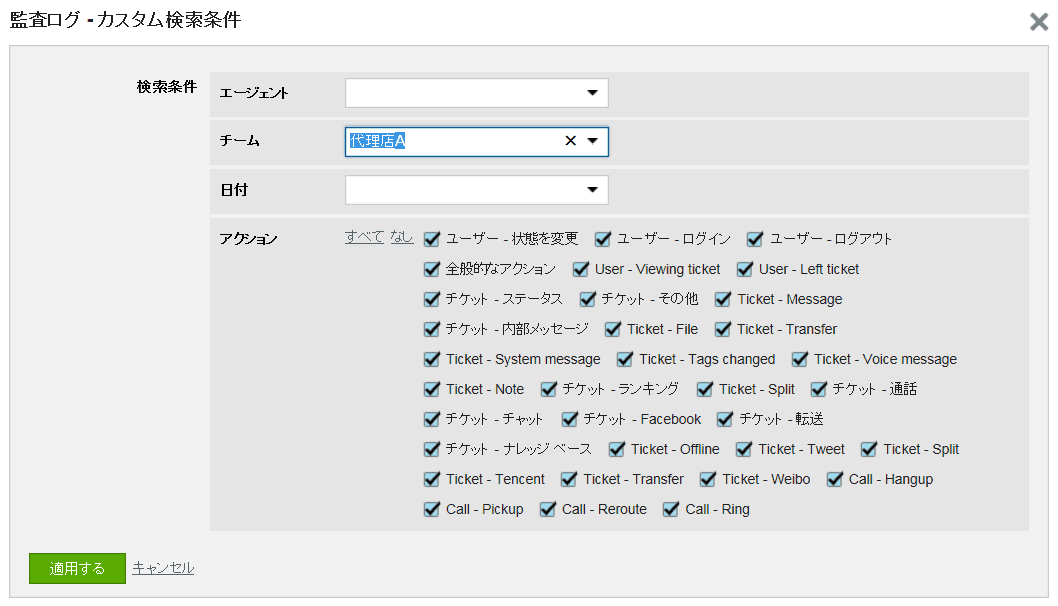Uncheck Ticket - Offline checkbox

coord(617,449)
